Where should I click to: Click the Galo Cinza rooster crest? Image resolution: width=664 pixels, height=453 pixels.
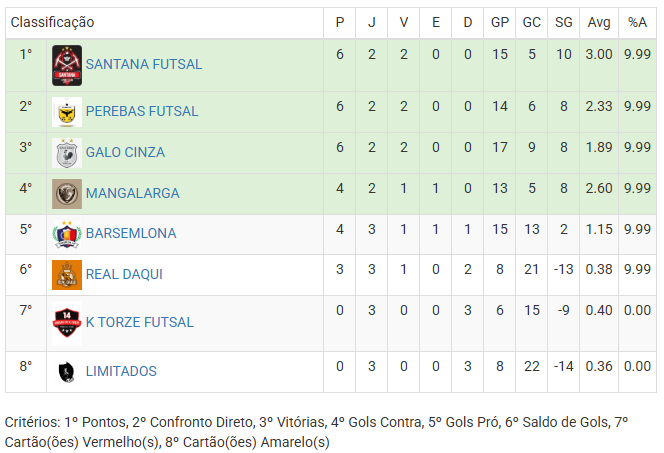point(67,153)
